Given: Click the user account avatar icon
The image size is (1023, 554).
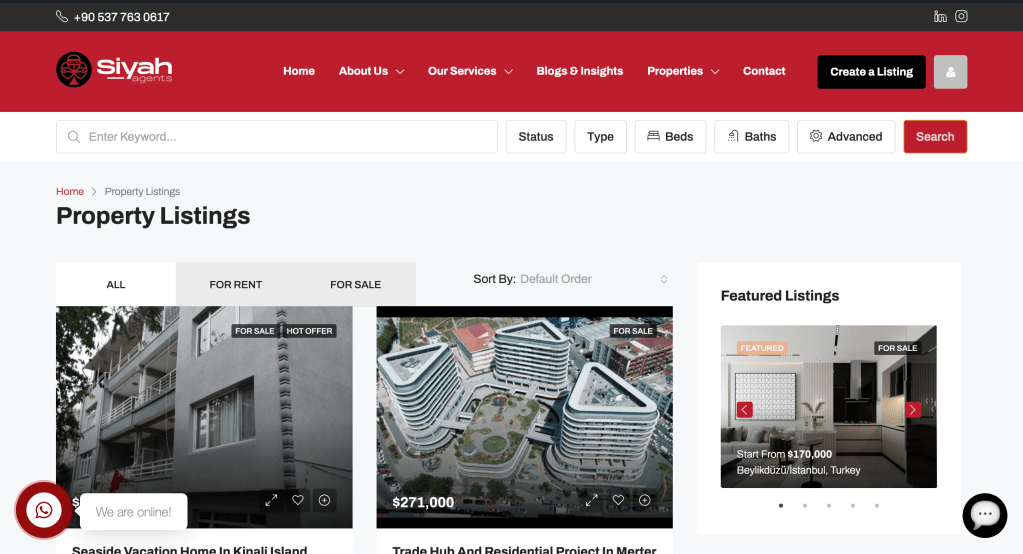Looking at the screenshot, I should tap(950, 72).
